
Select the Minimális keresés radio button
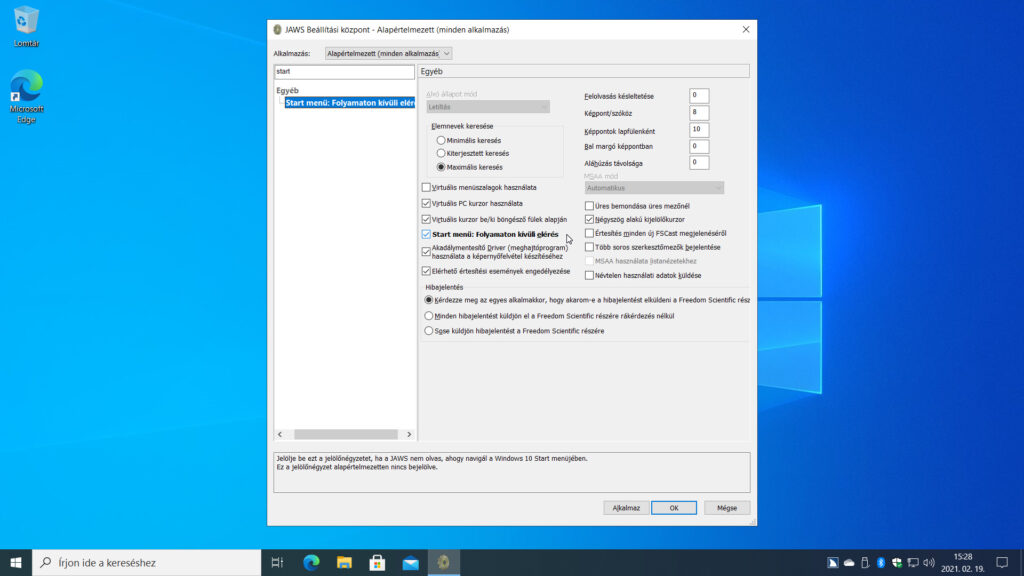click(x=441, y=140)
